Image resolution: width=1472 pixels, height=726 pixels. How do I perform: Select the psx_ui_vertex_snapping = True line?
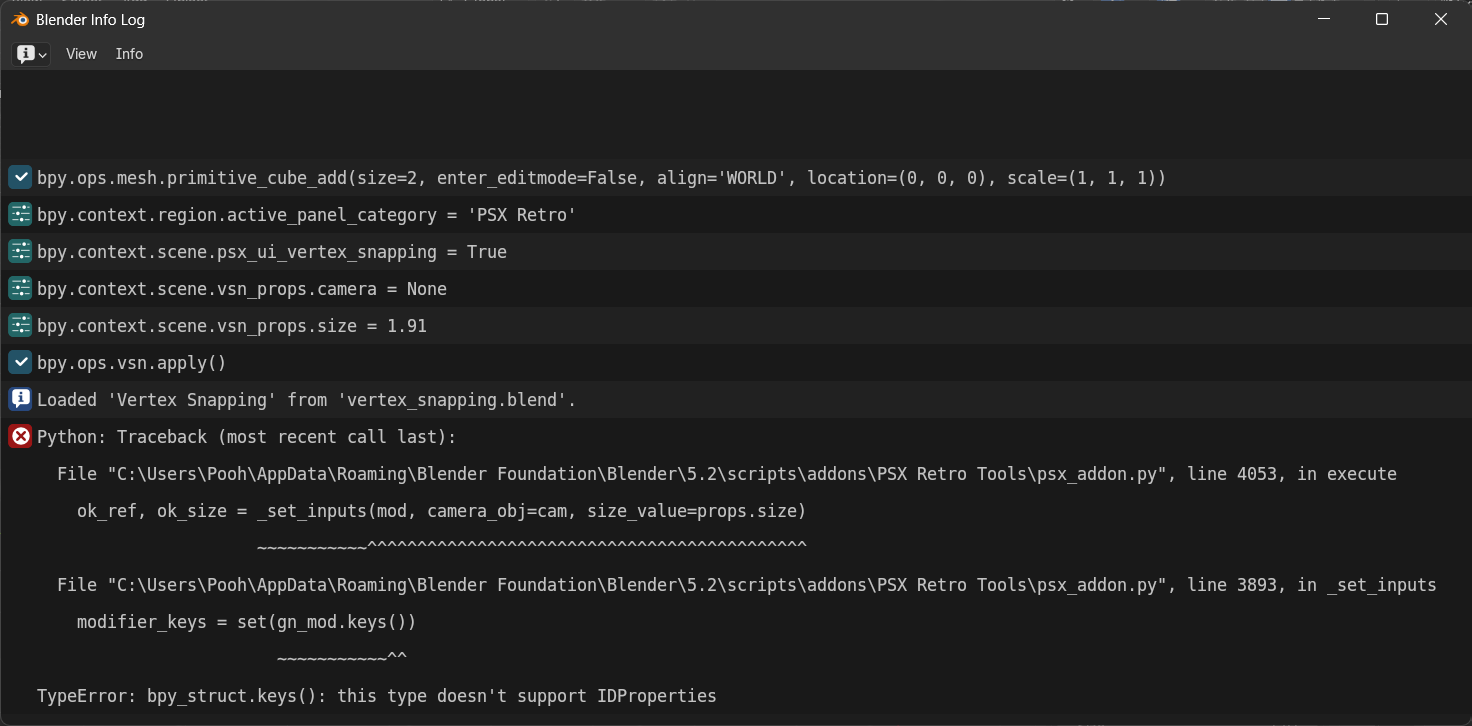tap(736, 252)
